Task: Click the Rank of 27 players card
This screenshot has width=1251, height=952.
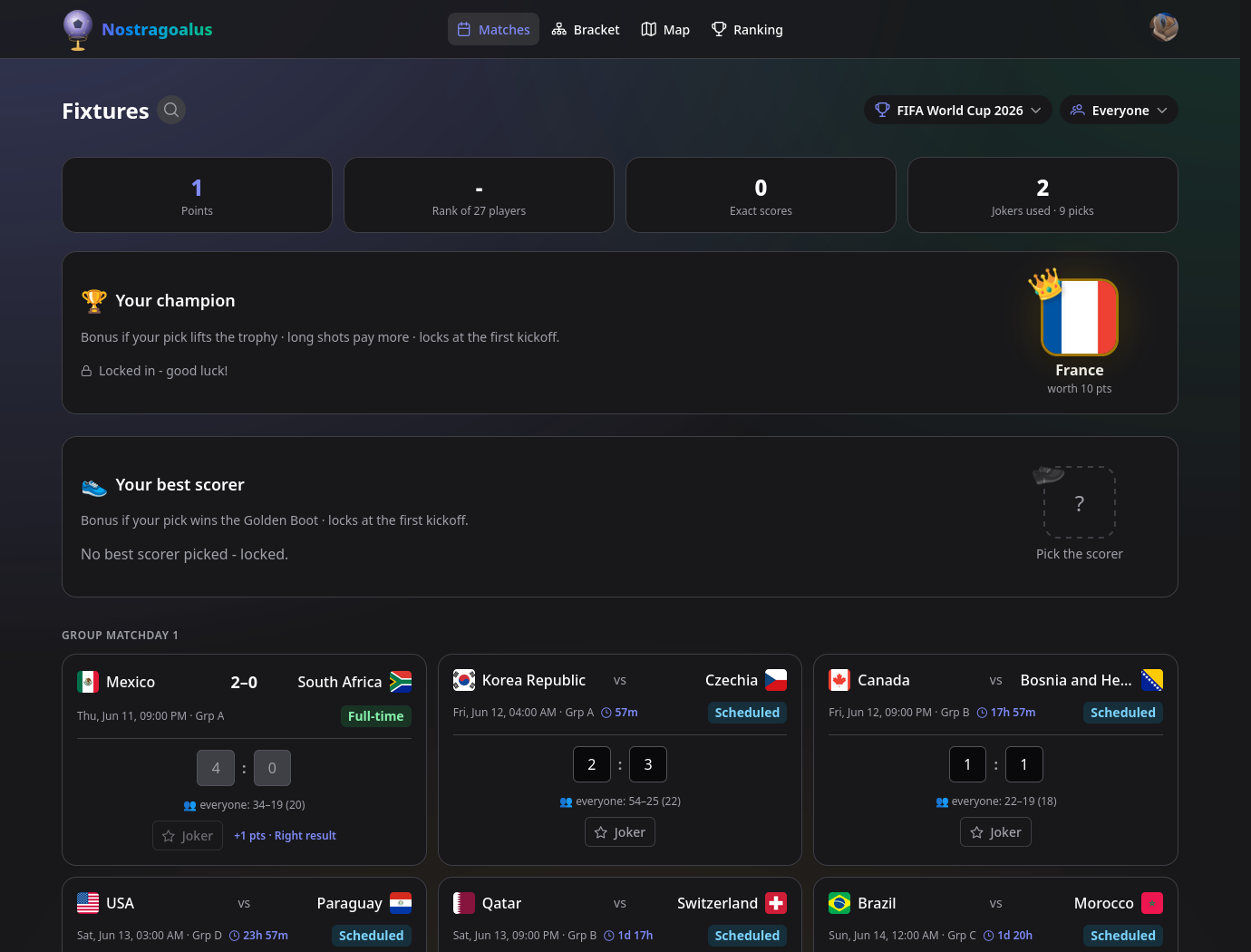Action: pos(479,195)
